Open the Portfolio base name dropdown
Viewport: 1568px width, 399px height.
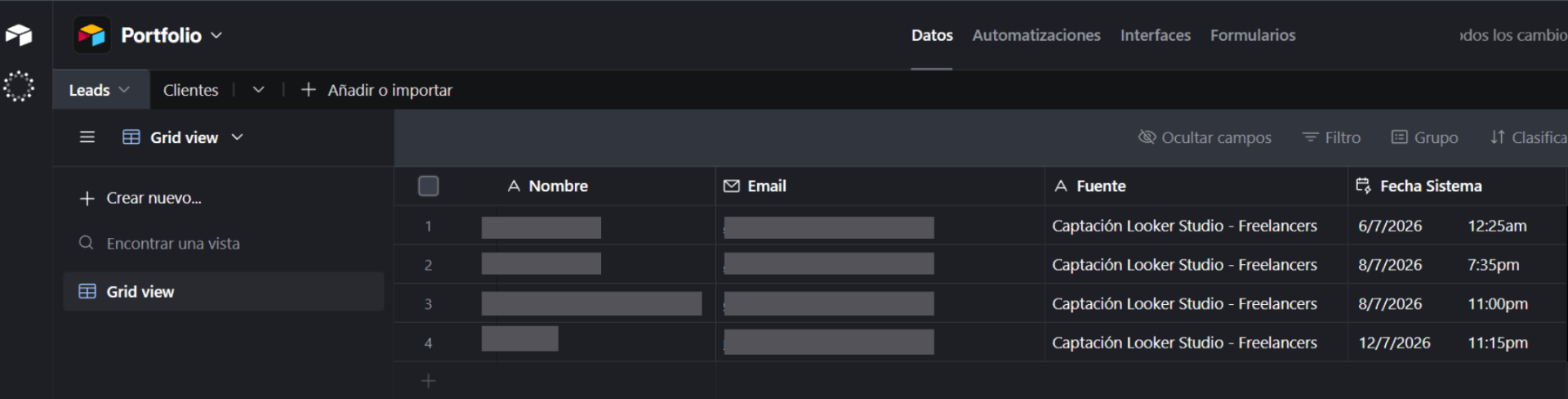point(216,35)
